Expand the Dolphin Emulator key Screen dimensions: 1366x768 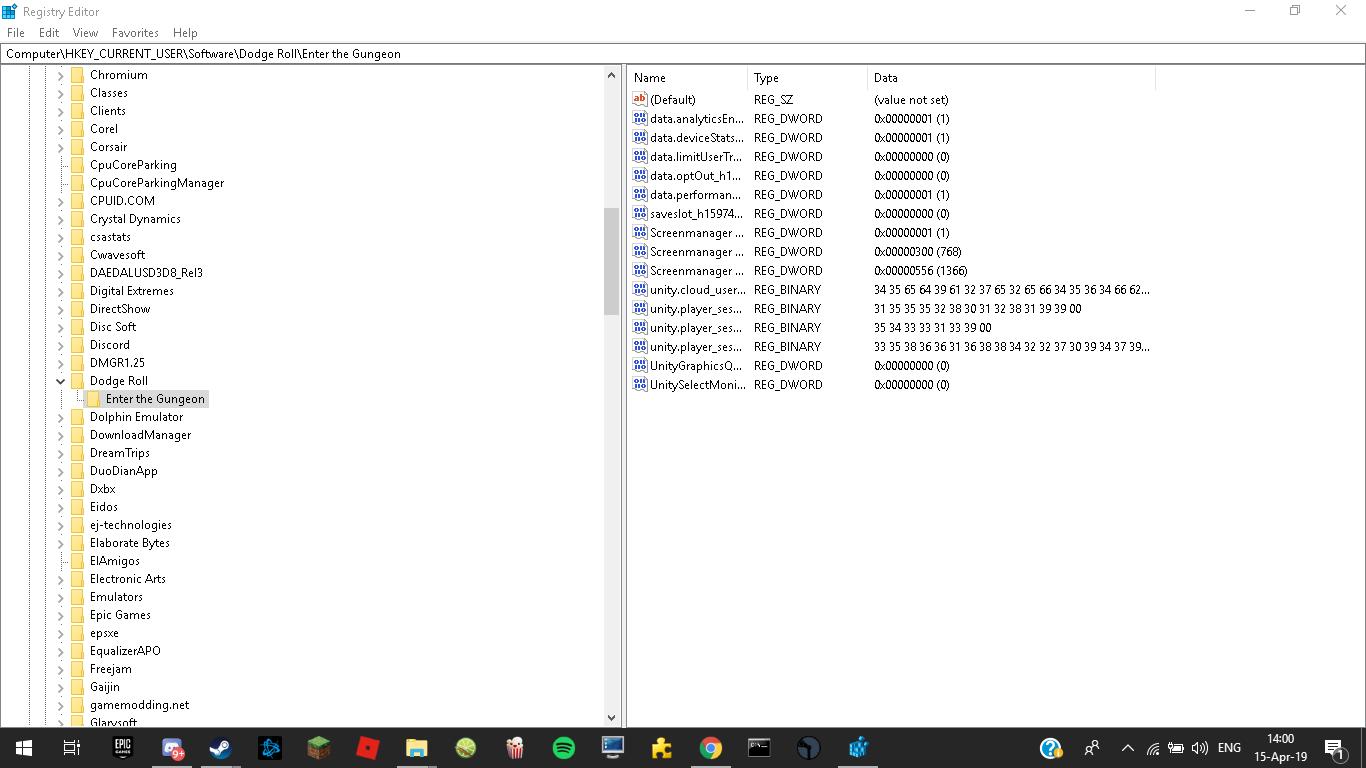61,417
